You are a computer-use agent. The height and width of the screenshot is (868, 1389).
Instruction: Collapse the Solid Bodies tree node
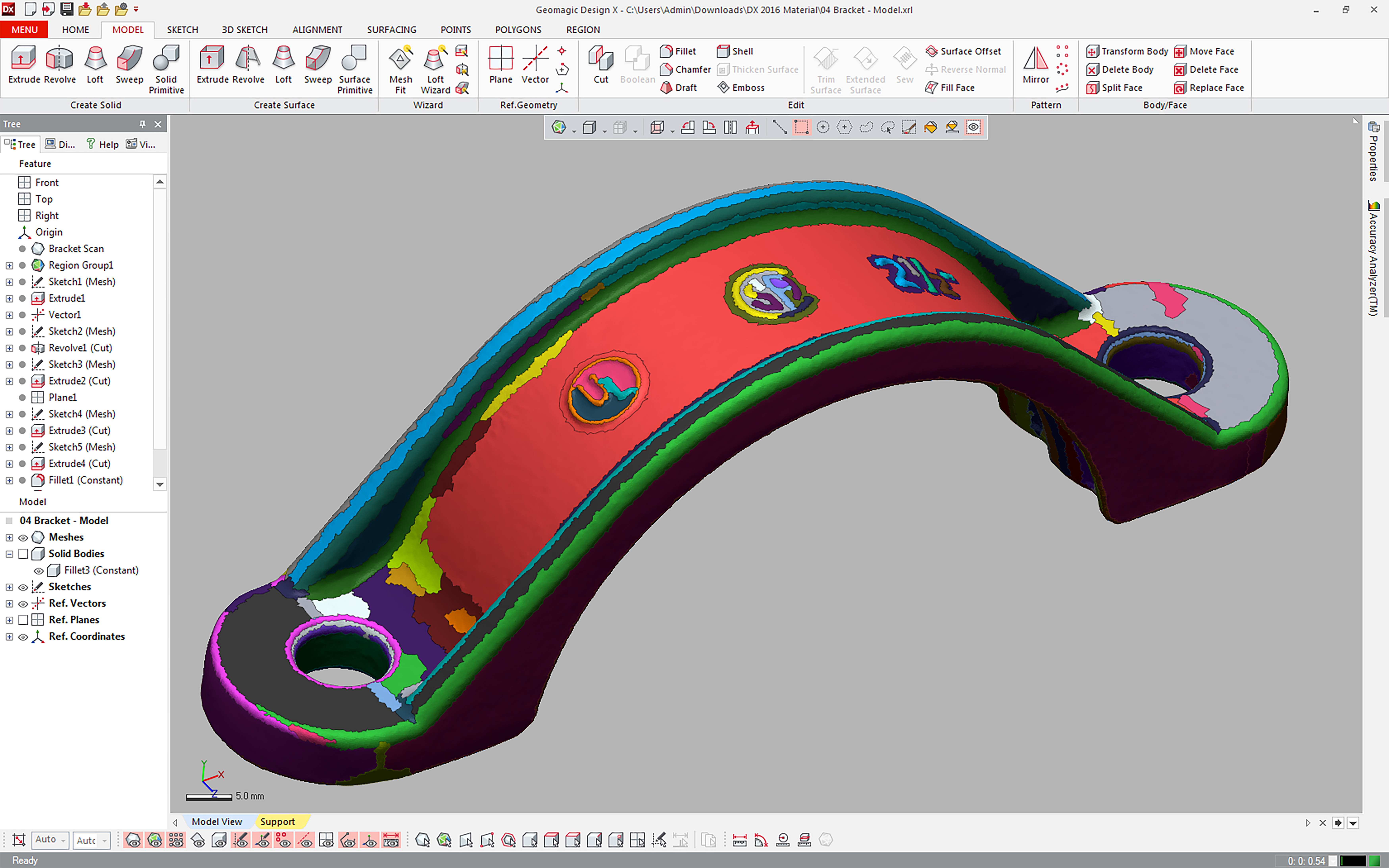point(9,554)
